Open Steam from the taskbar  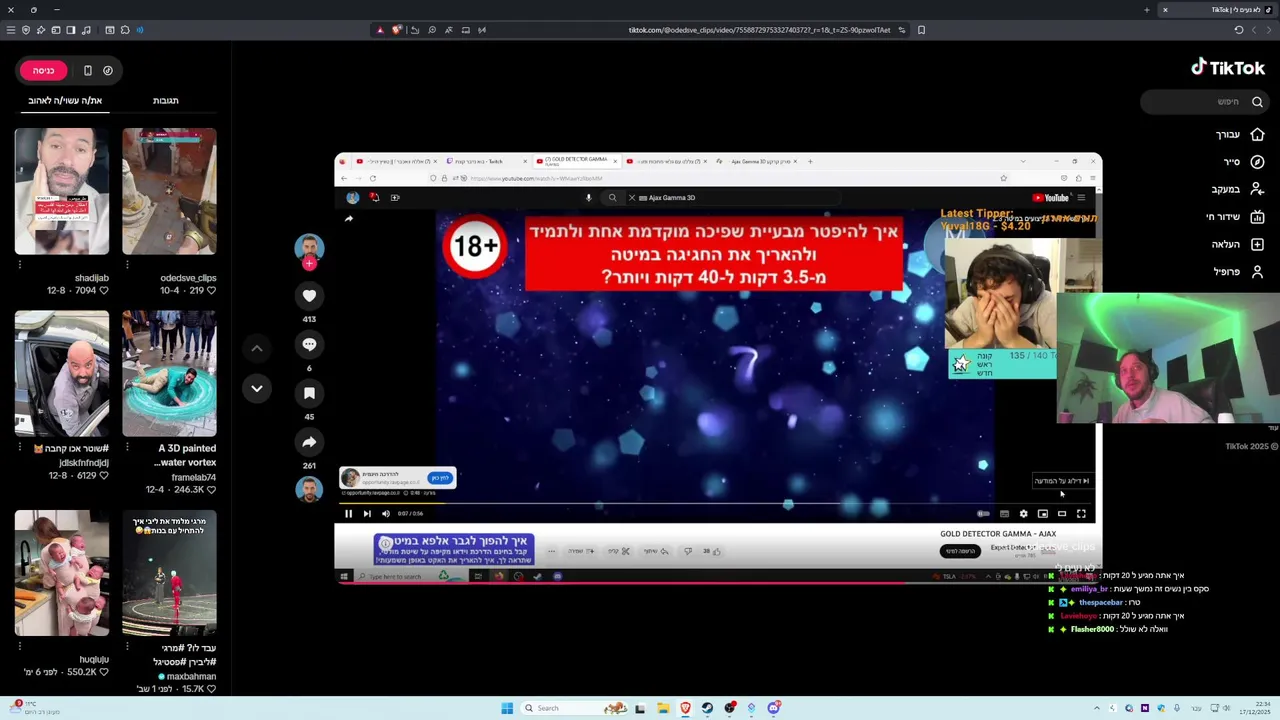707,708
